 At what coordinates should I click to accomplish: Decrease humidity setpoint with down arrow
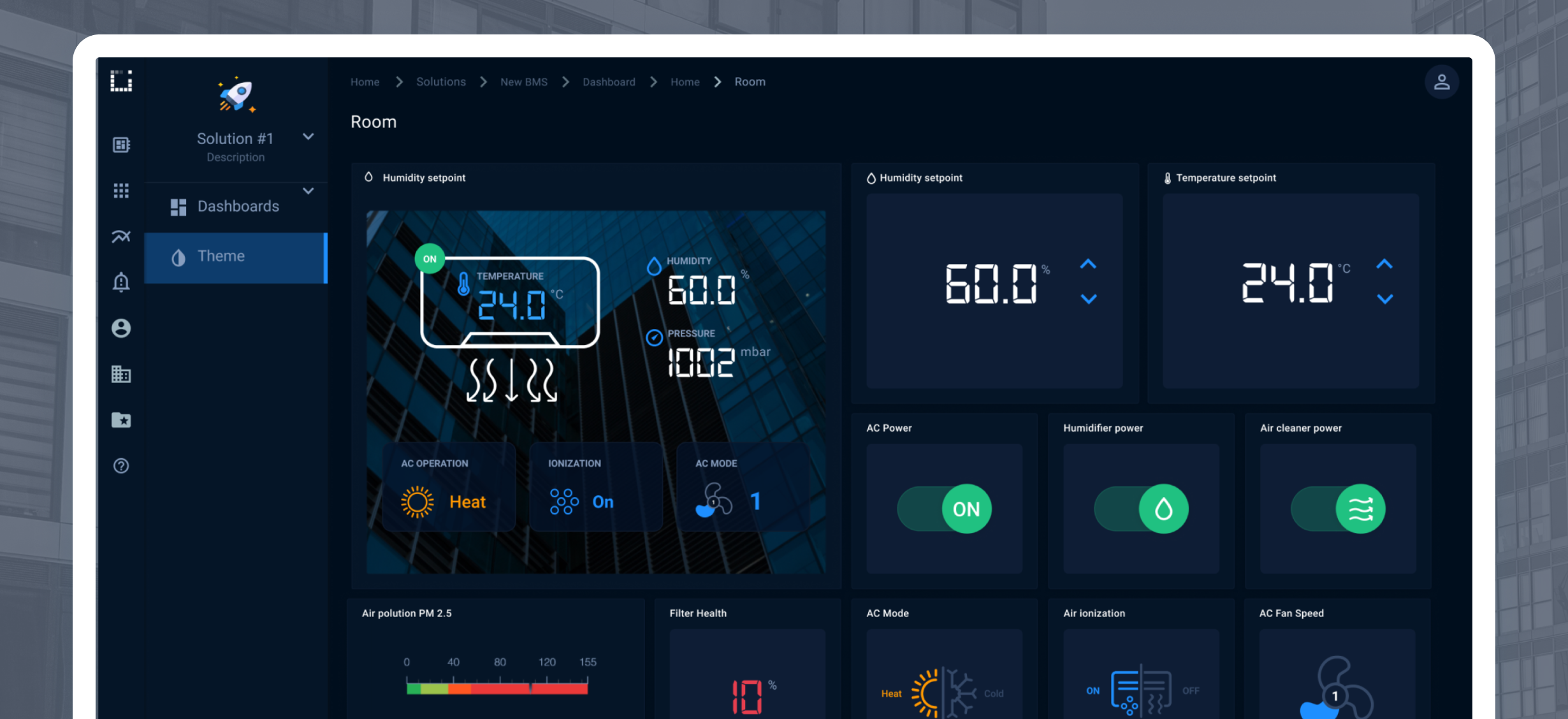pos(1089,298)
